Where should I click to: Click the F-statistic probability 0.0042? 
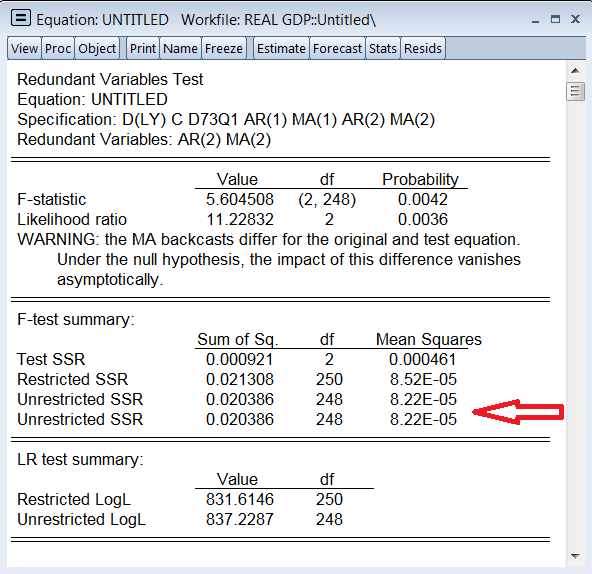coord(423,199)
